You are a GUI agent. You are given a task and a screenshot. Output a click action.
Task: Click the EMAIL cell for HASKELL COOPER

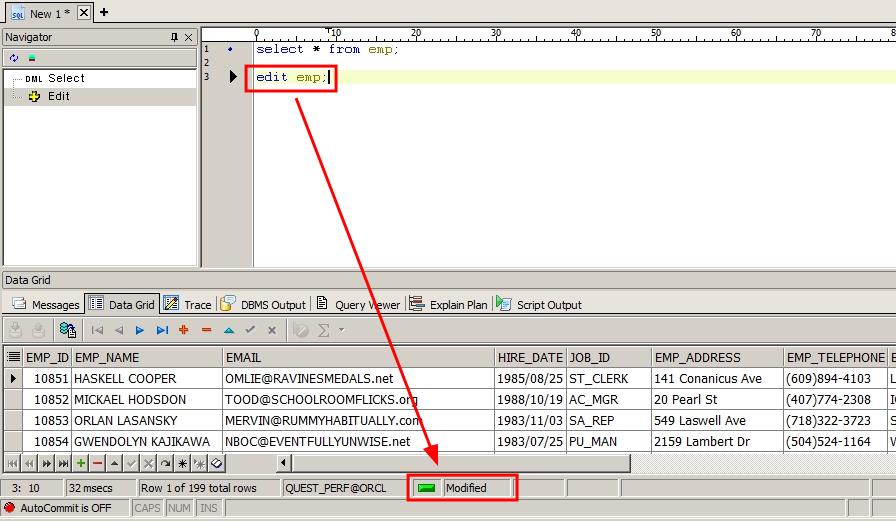click(358, 379)
